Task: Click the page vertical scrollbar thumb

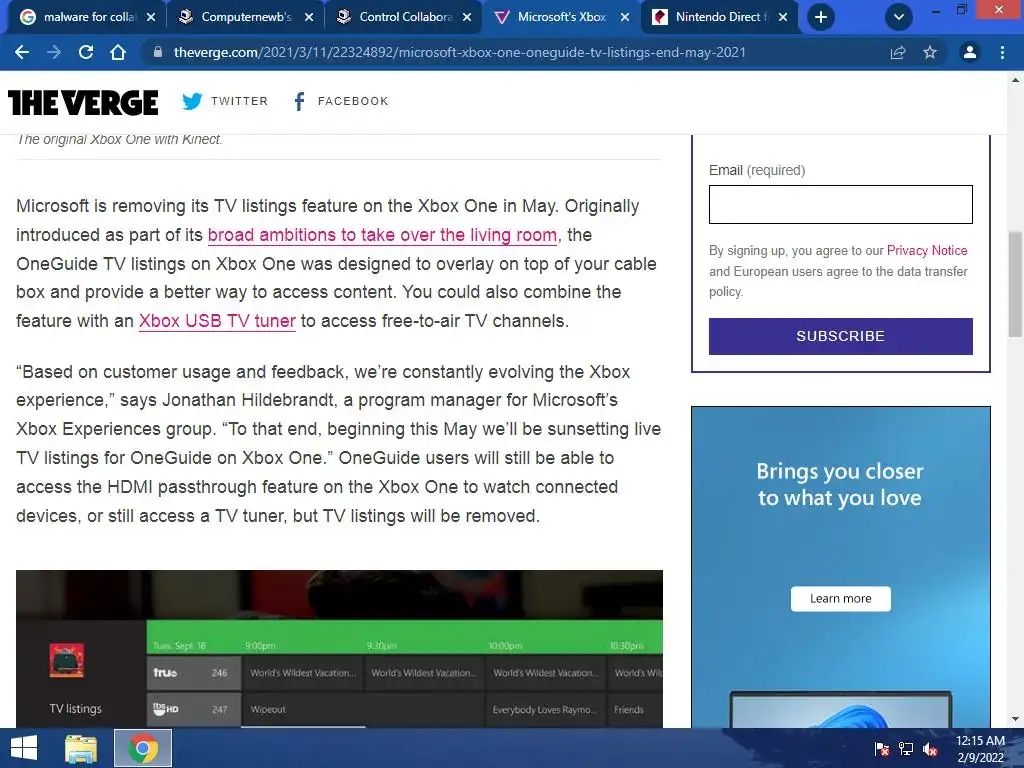Action: tap(1015, 283)
